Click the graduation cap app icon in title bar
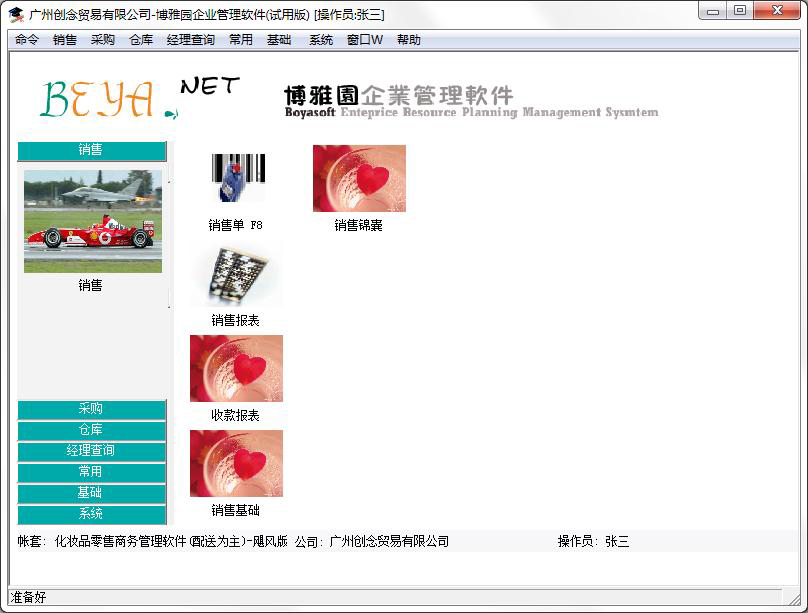The height and width of the screenshot is (613, 808). pos(16,14)
